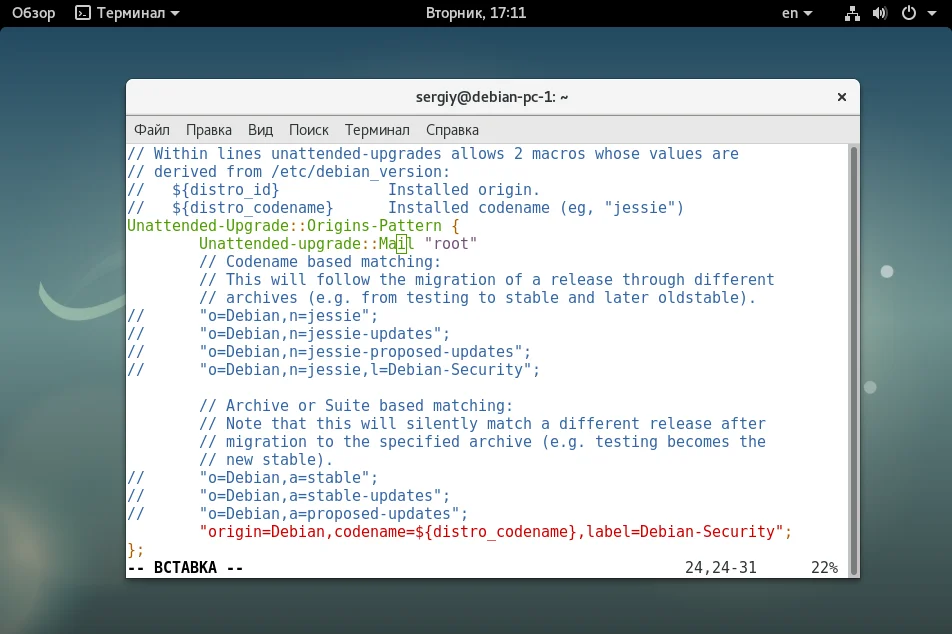Click the line "o=Debian,n=jessie-updates";
This screenshot has width=952, height=634.
click(x=324, y=334)
